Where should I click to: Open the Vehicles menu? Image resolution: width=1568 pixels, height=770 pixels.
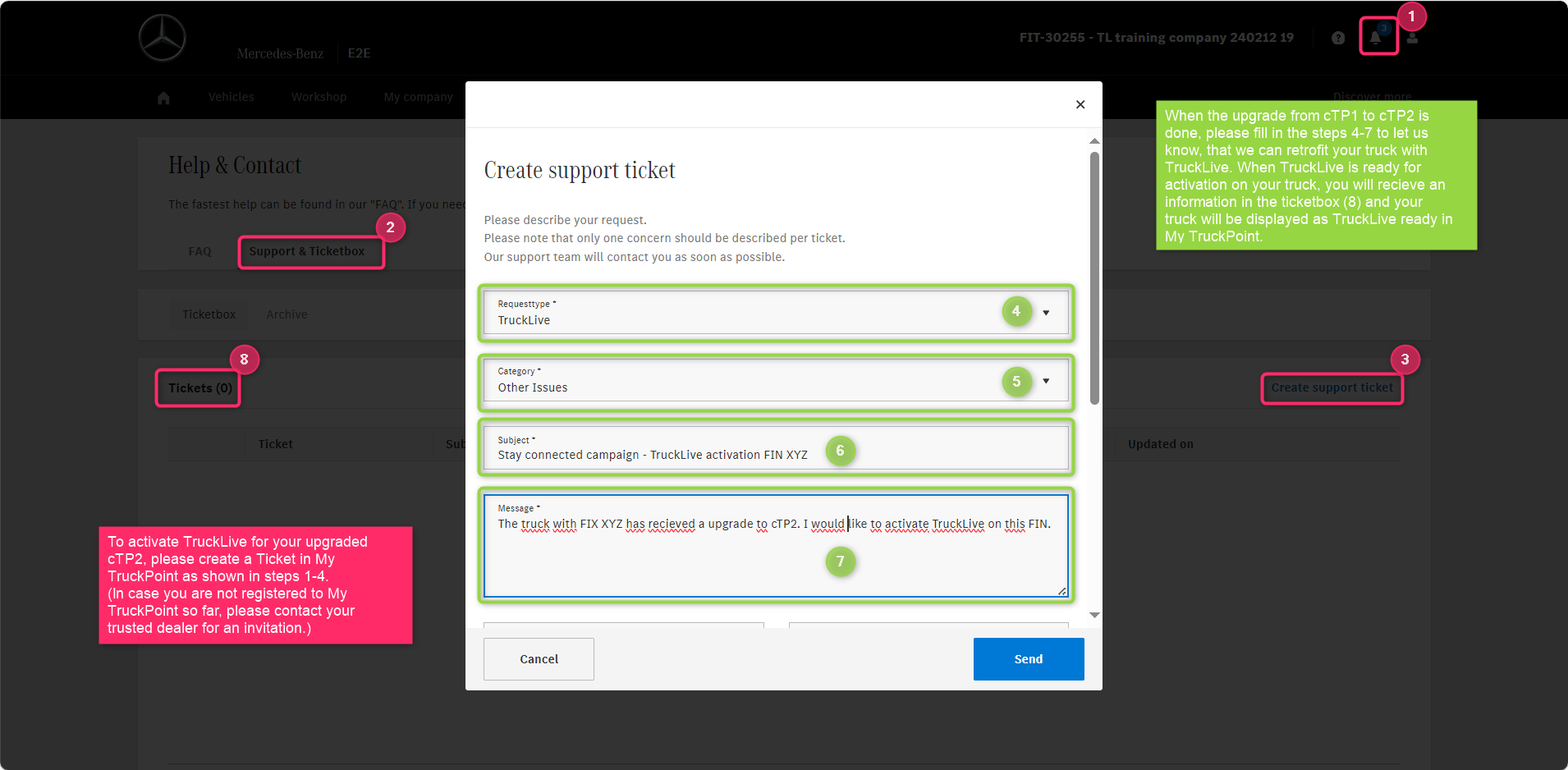coord(231,97)
